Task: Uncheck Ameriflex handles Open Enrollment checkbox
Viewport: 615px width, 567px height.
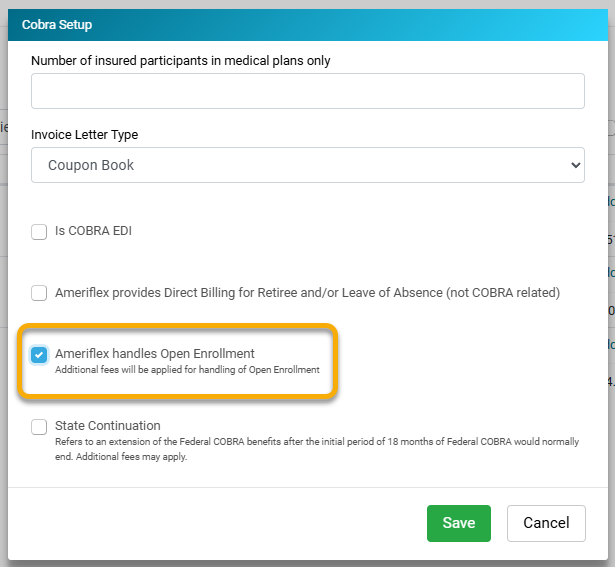Action: click(39, 355)
